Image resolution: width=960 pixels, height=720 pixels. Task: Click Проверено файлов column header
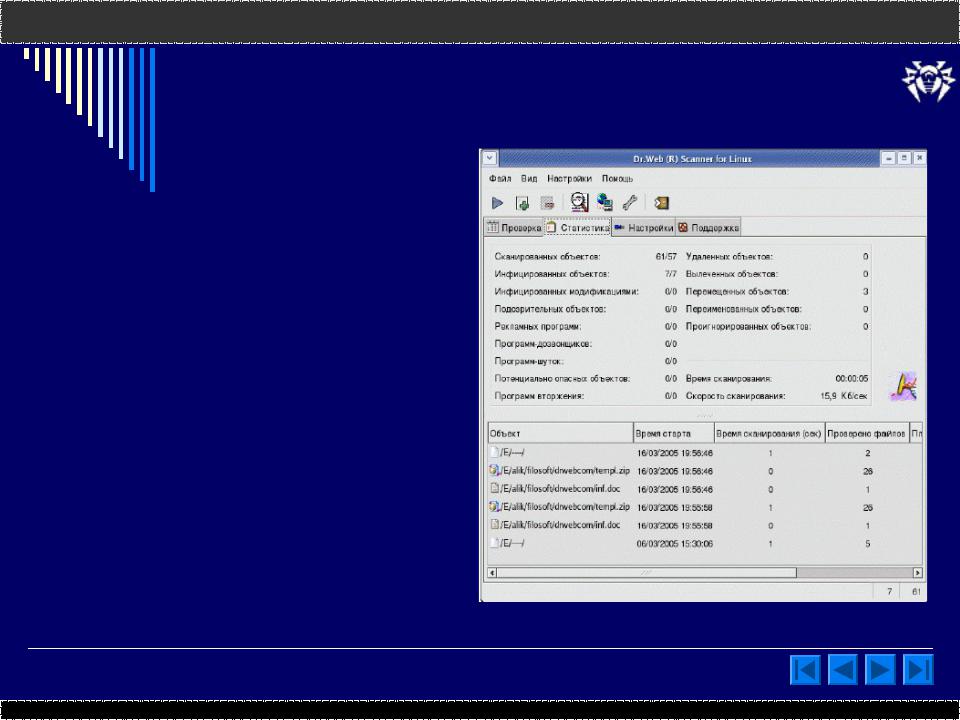pos(868,433)
